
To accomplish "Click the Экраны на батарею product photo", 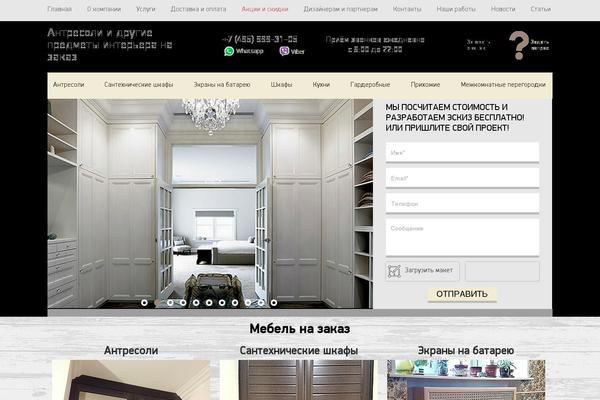I will pos(466,380).
